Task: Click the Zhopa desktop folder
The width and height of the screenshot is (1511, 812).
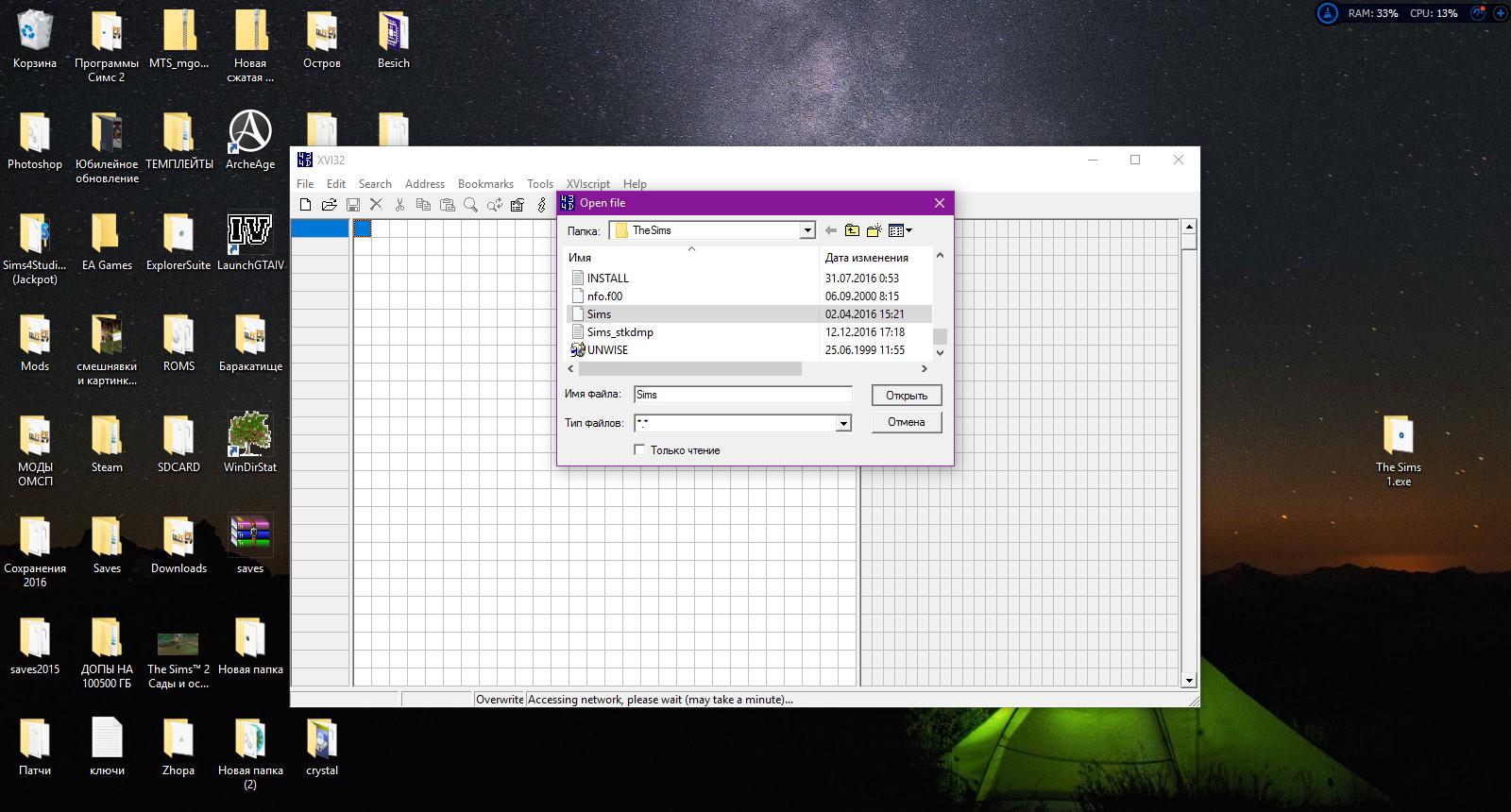Action: (178, 747)
